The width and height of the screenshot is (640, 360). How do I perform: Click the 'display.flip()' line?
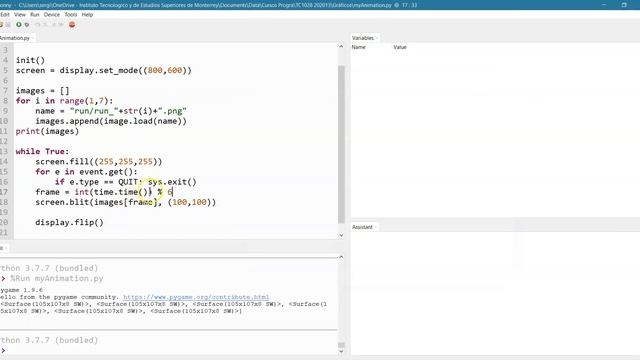(69, 222)
